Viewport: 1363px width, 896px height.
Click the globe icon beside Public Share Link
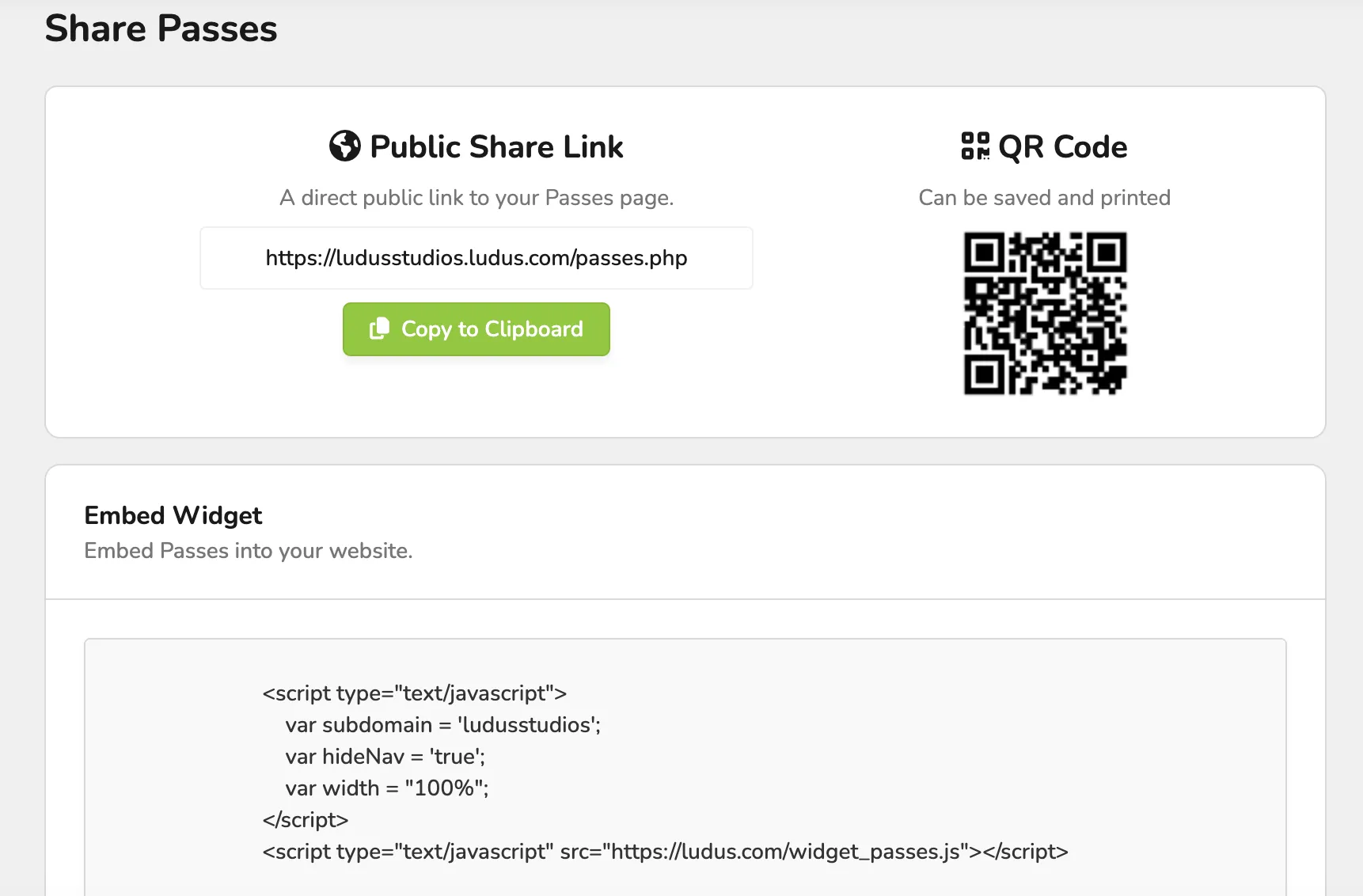[x=344, y=146]
